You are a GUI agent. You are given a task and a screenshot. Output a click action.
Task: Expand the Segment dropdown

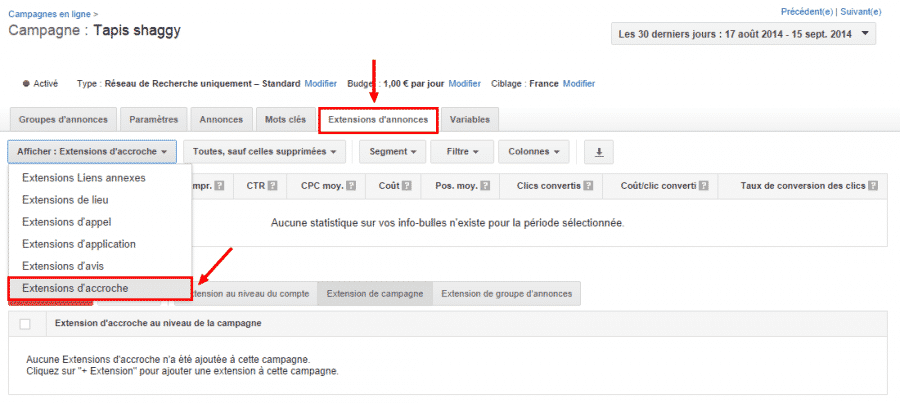coord(392,152)
